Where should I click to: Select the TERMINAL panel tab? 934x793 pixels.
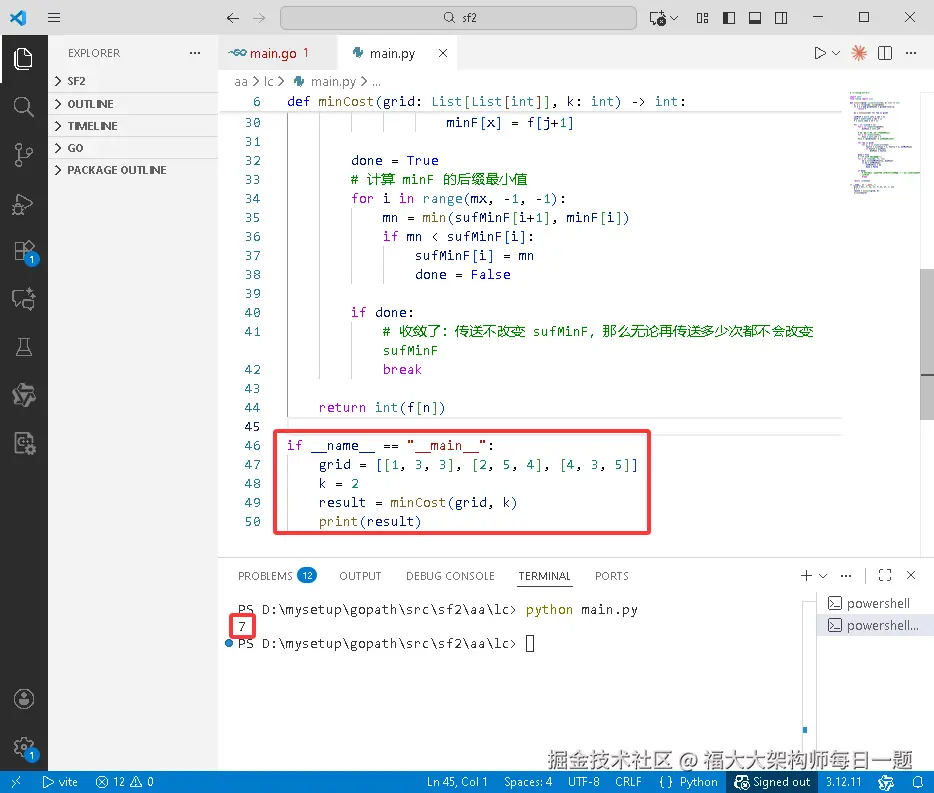(x=544, y=576)
